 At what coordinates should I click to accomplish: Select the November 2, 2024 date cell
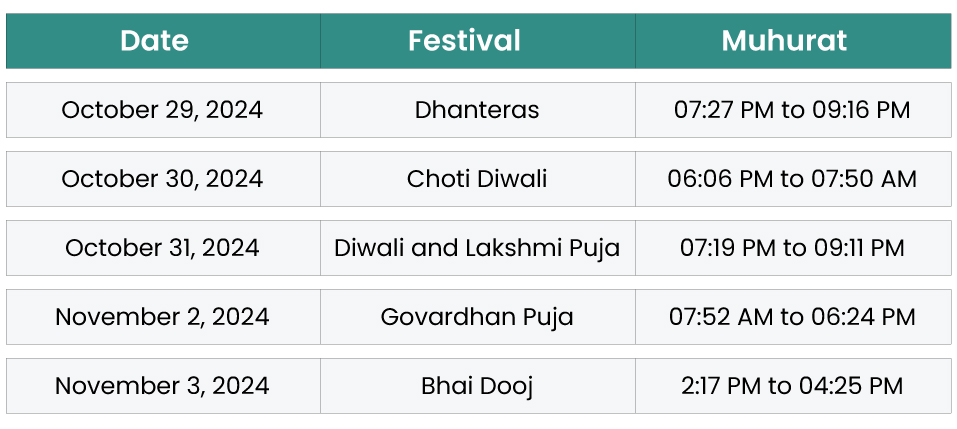pyautogui.click(x=162, y=317)
